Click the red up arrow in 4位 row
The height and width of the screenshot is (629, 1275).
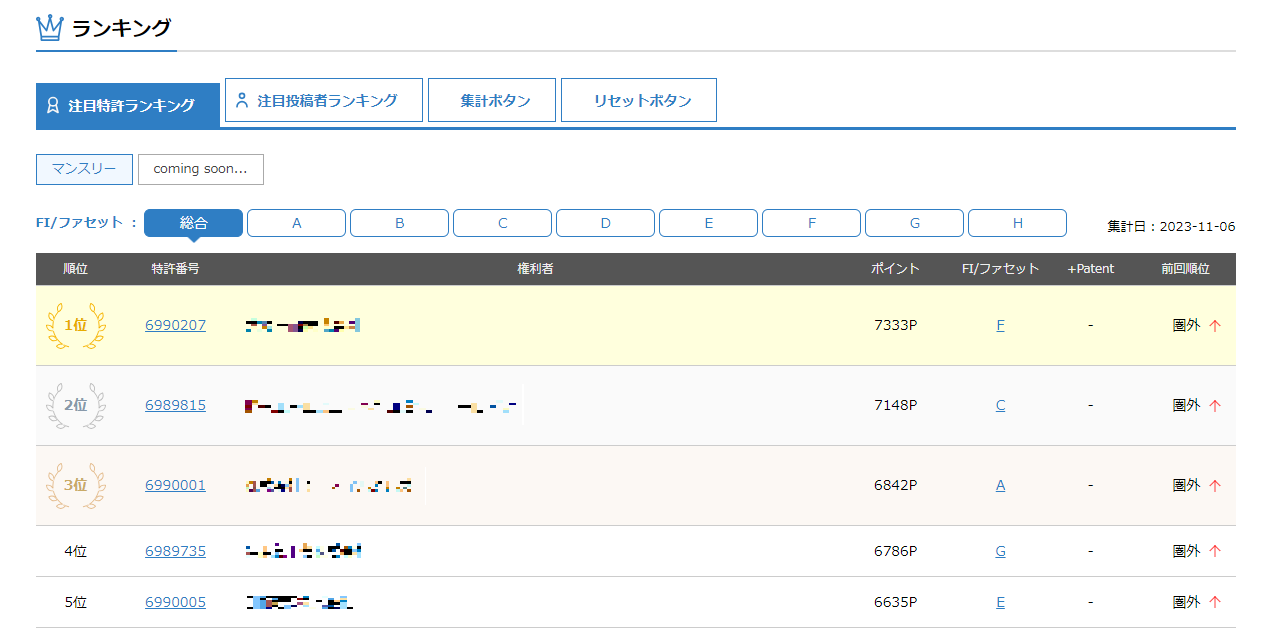1215,551
